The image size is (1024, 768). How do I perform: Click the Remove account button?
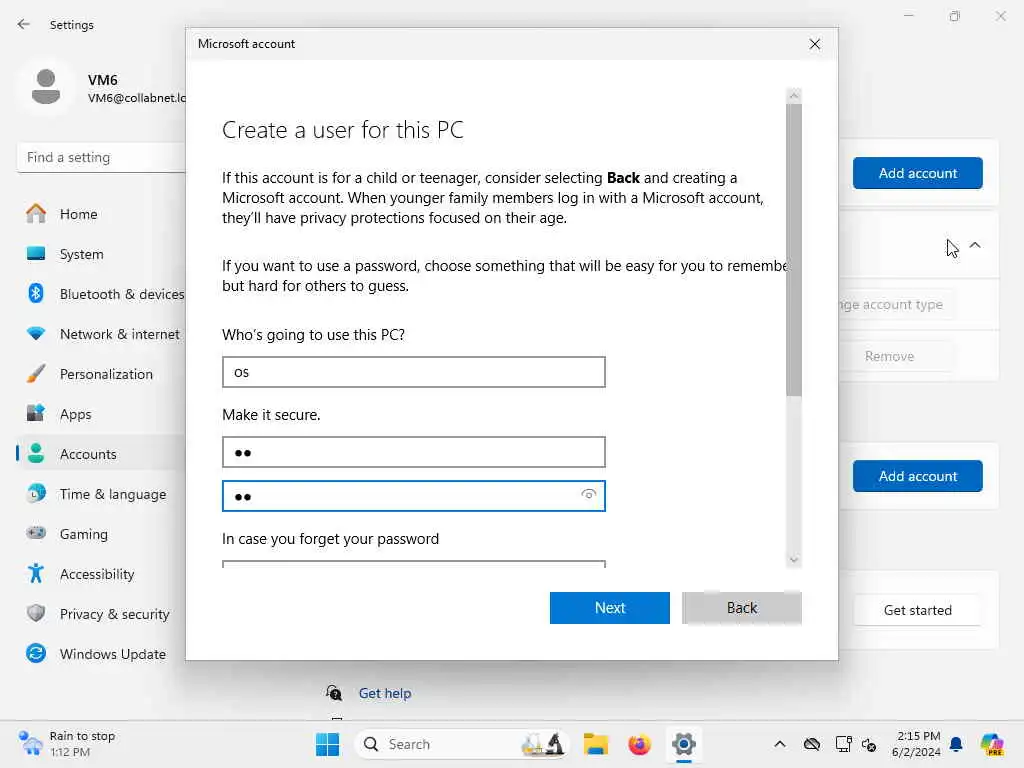tap(889, 356)
